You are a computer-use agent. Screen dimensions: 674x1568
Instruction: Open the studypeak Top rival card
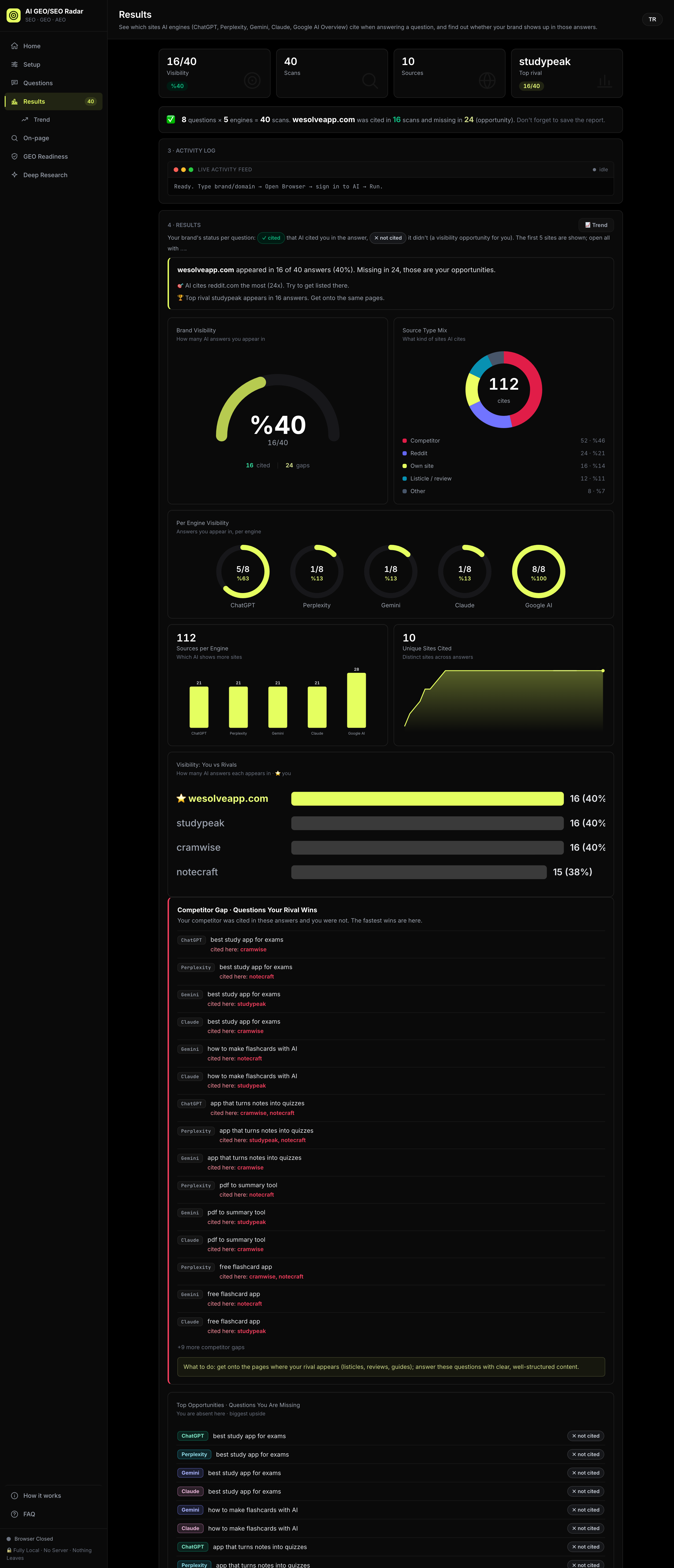[x=567, y=73]
